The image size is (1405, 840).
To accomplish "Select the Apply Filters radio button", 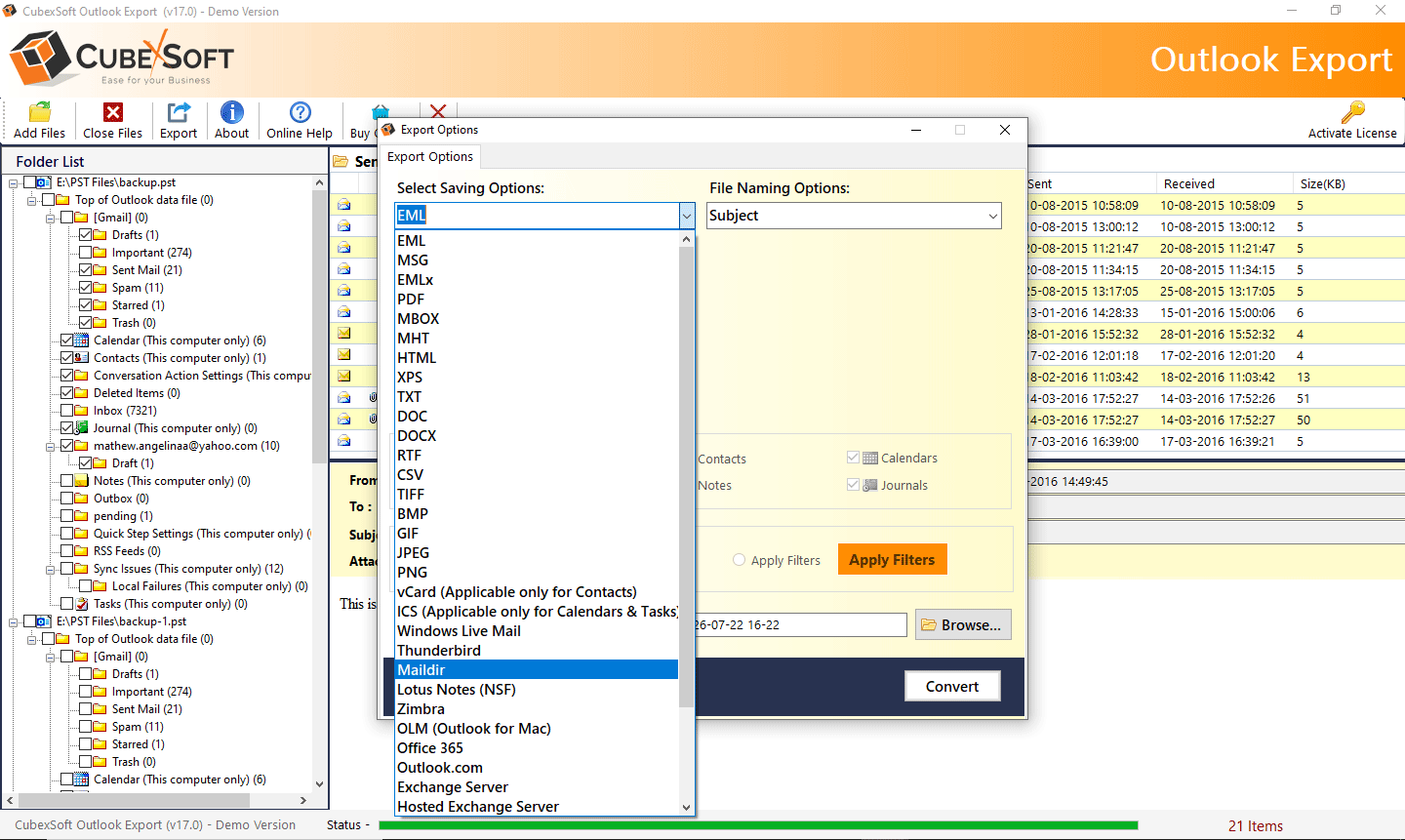I will click(x=740, y=560).
